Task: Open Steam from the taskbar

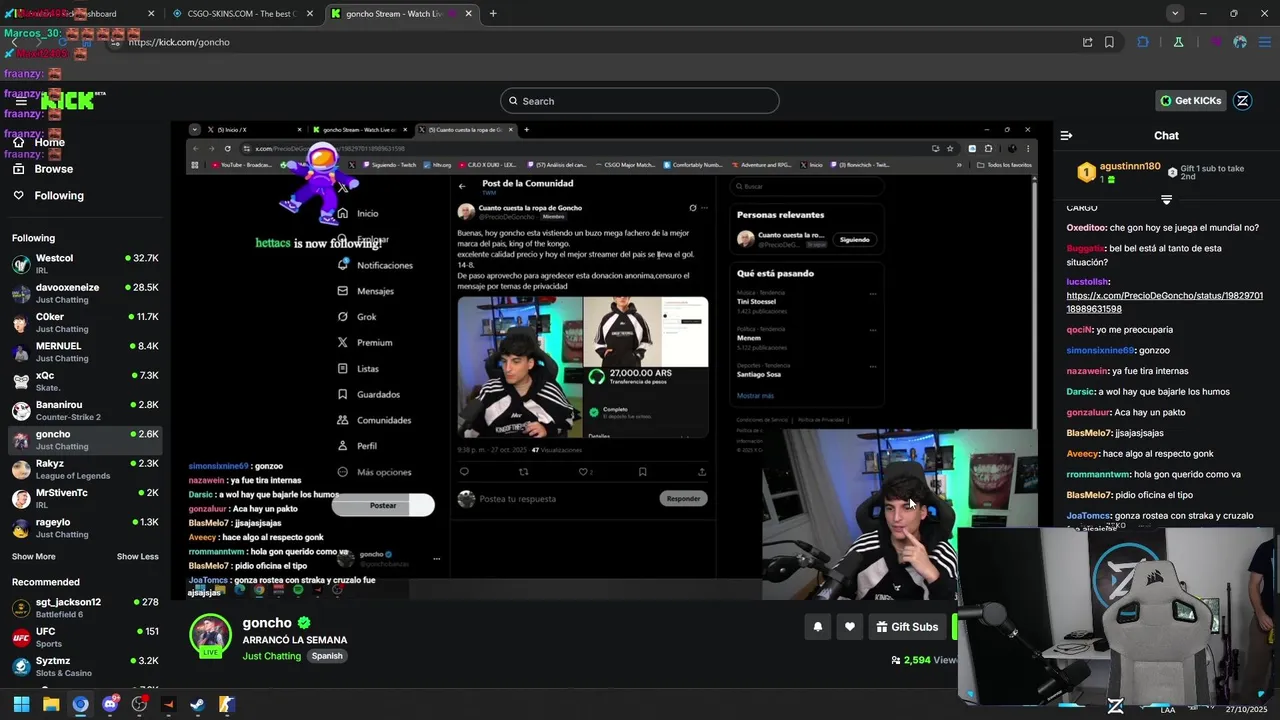Action: pyautogui.click(x=198, y=704)
